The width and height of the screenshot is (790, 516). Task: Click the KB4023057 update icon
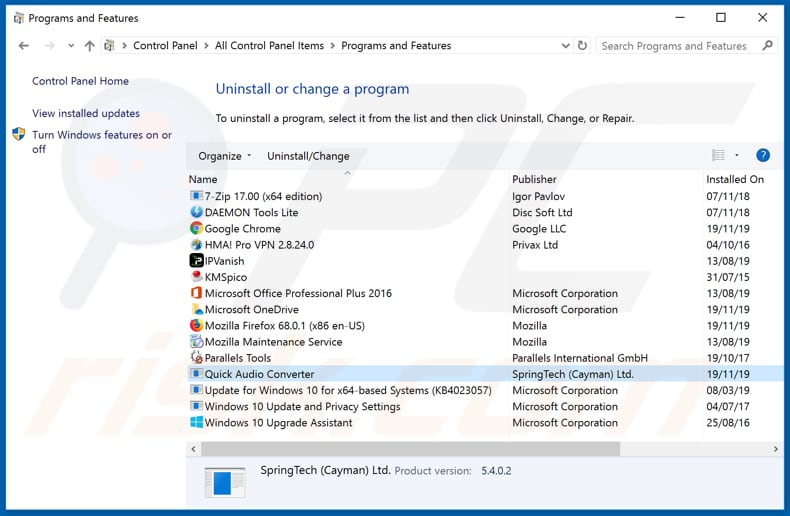[x=196, y=390]
